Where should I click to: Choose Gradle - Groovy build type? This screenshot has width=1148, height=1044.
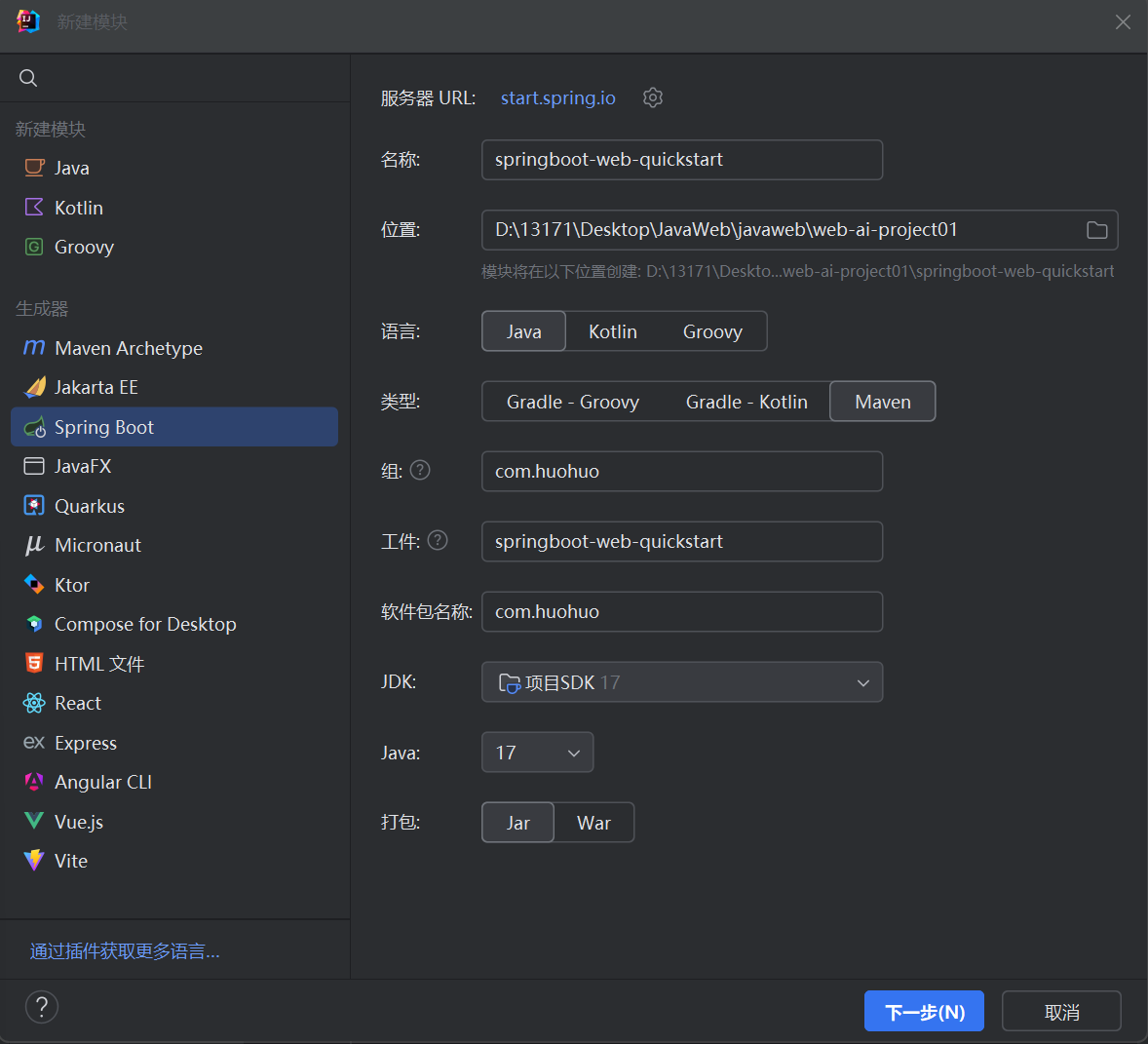pos(572,402)
